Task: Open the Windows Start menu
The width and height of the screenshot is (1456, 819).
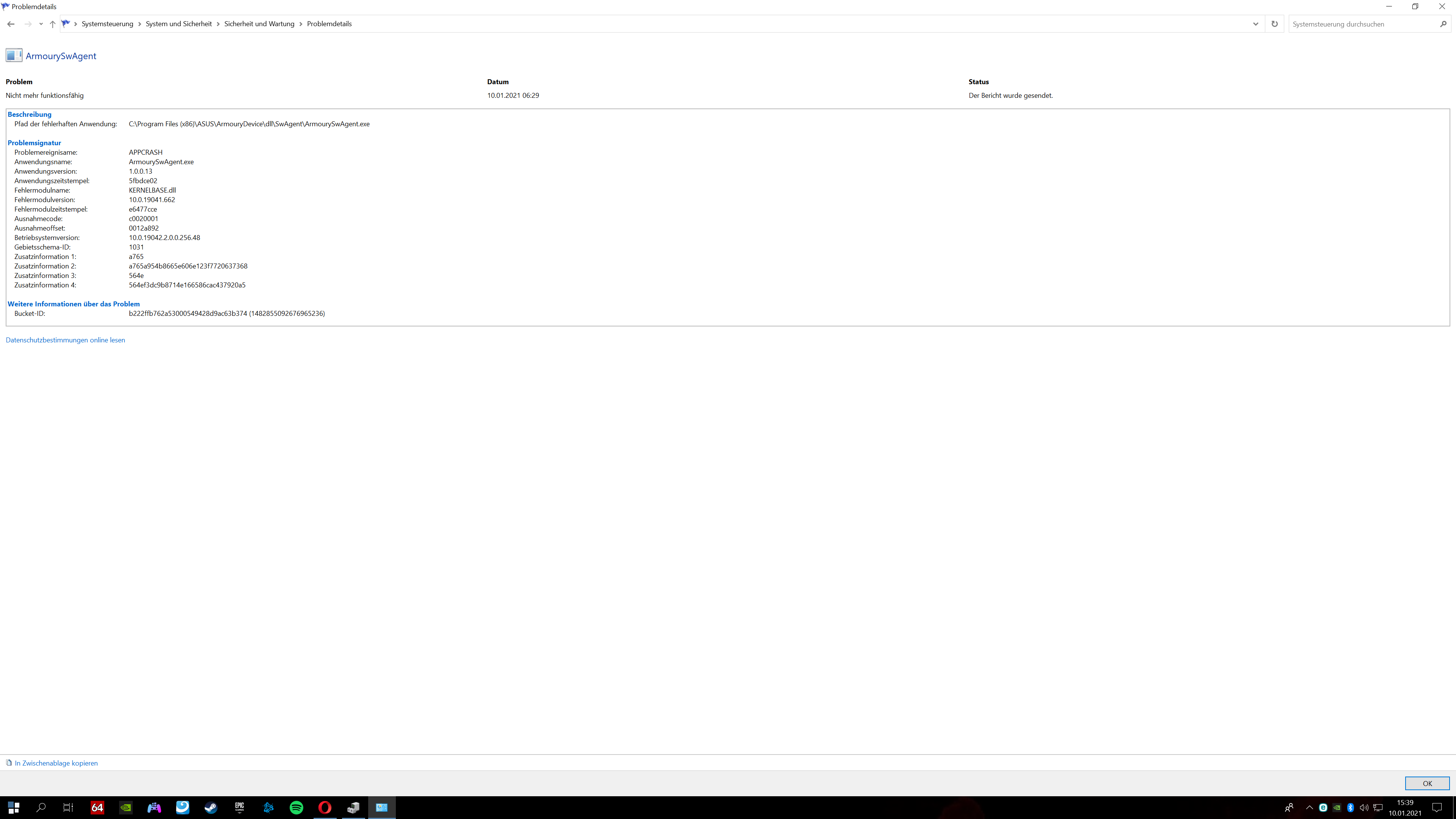Action: [x=14, y=807]
